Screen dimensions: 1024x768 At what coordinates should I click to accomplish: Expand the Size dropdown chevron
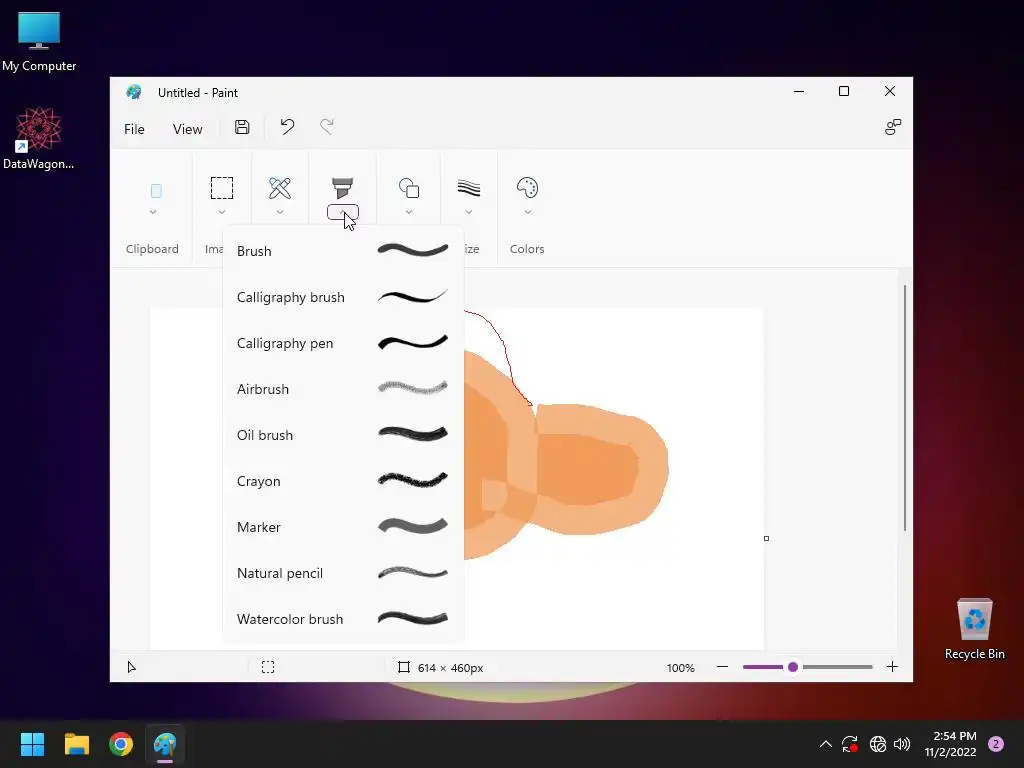tap(469, 212)
